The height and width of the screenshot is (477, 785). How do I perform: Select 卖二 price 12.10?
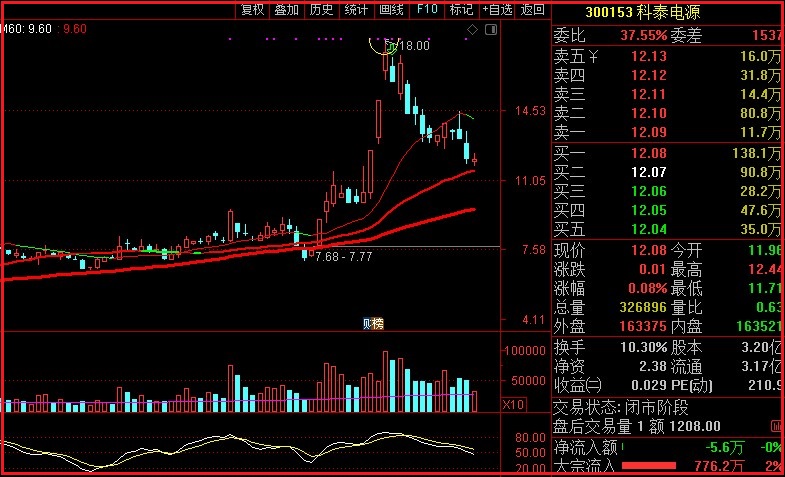click(x=649, y=113)
